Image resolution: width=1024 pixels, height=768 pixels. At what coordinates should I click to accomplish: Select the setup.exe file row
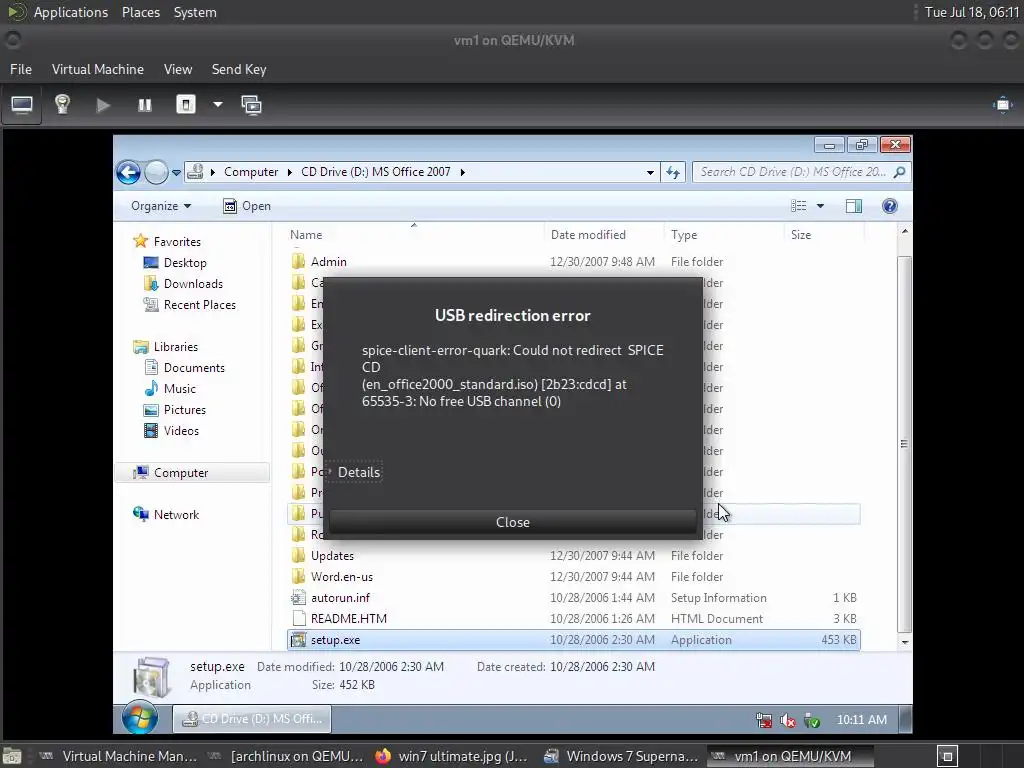573,640
